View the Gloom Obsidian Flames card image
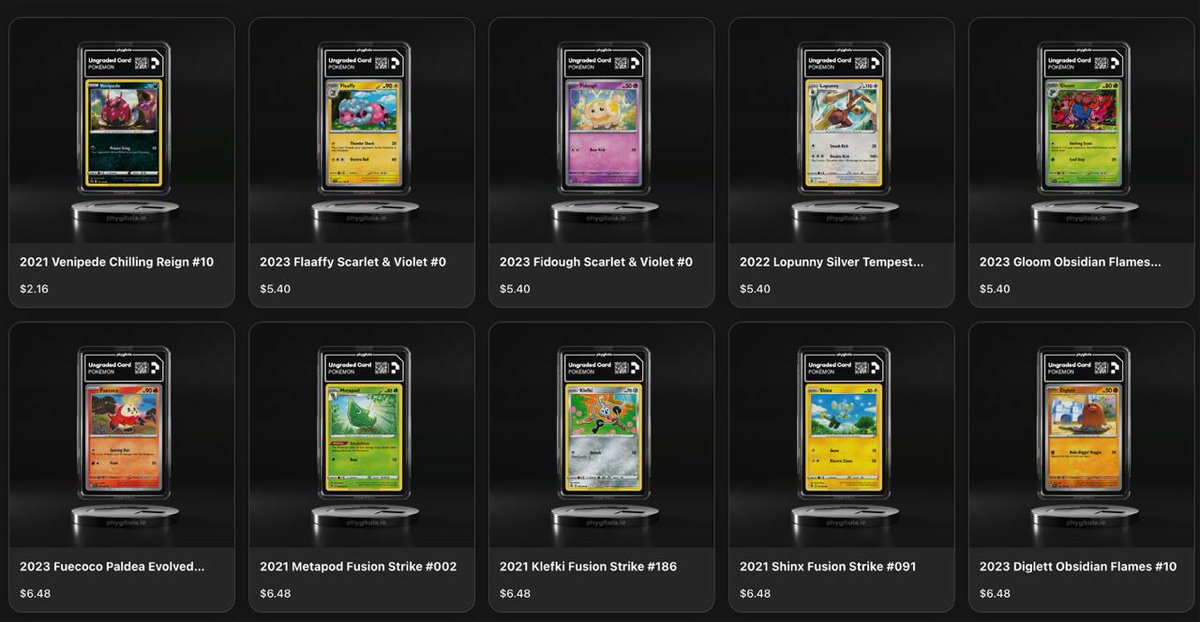Screen dimensions: 1200x622 (x=1081, y=131)
